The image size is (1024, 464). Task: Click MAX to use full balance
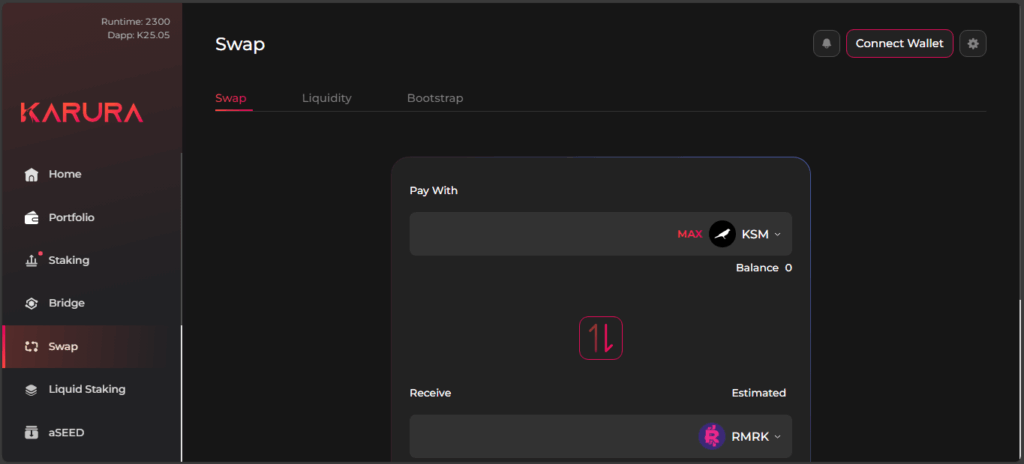click(689, 234)
